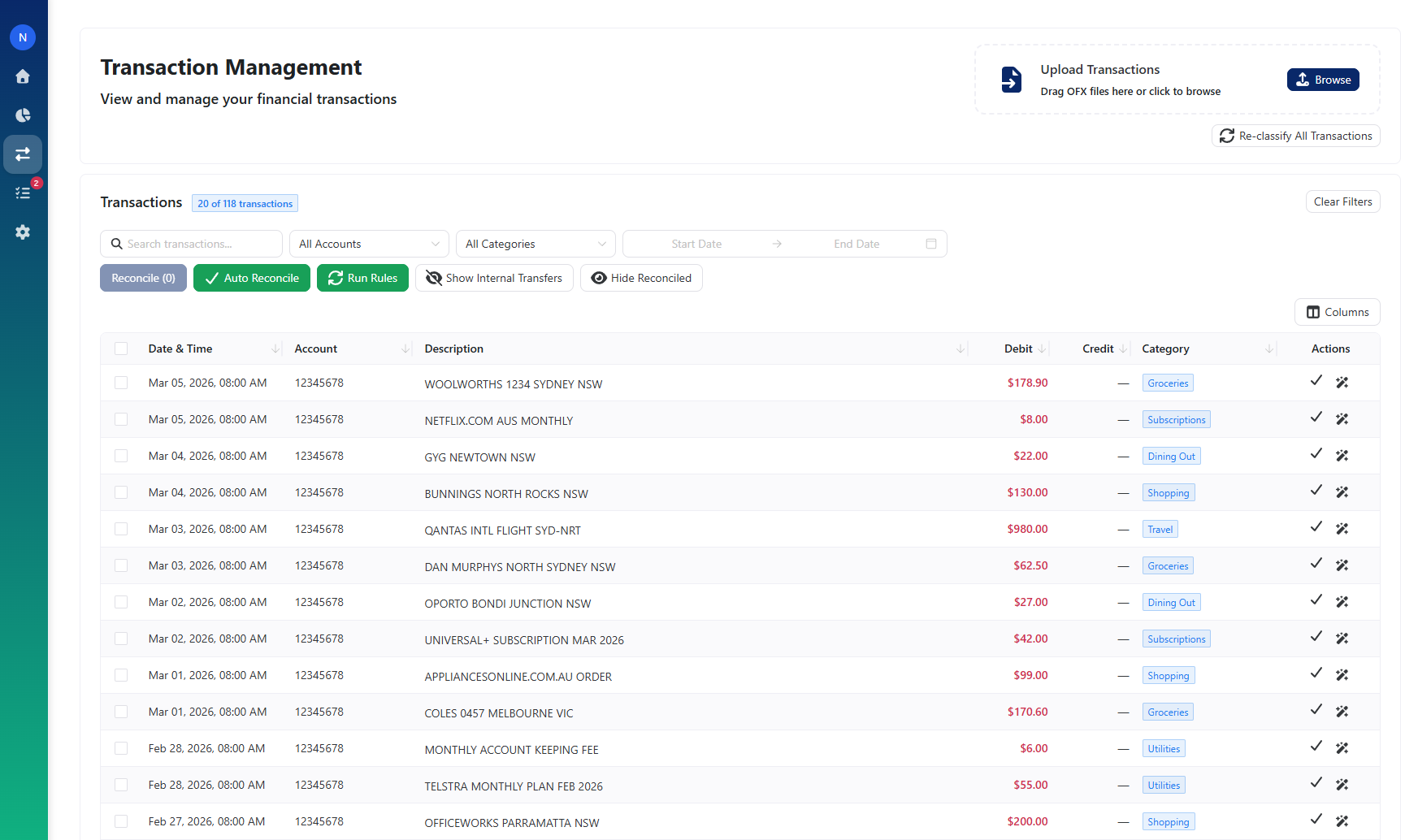Re-classify NETFLIX.COM row using the wand icon
The height and width of the screenshot is (840, 1405).
point(1342,418)
